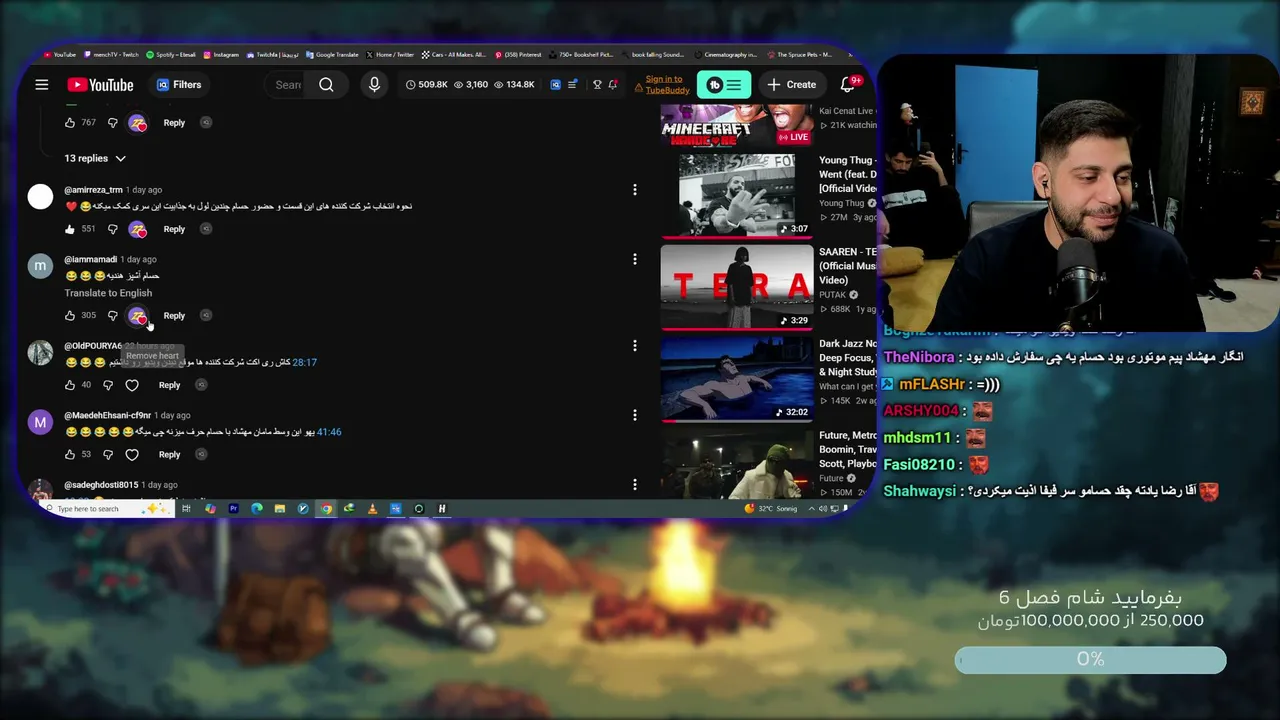
Task: Heart the @MaedehEhsani-cf9nr comment
Action: (132, 455)
